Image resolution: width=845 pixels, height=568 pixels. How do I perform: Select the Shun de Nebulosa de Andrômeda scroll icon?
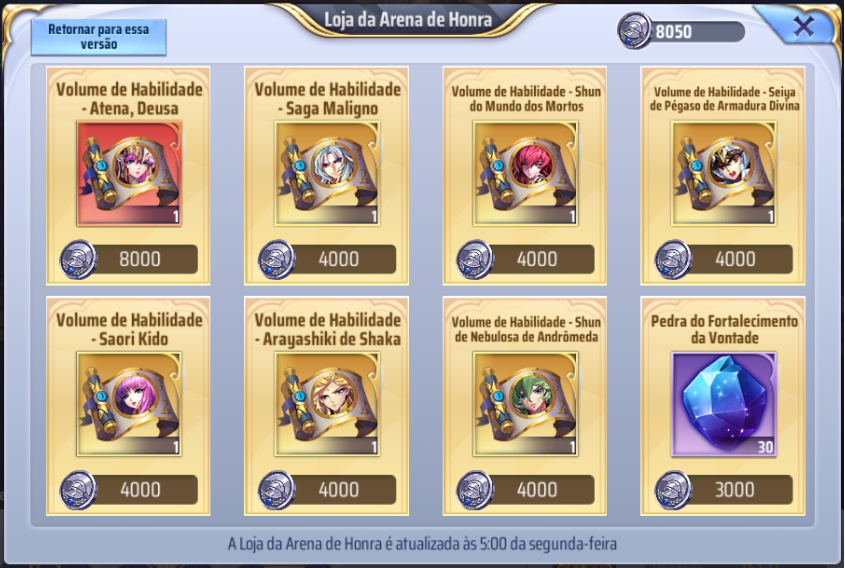click(525, 404)
